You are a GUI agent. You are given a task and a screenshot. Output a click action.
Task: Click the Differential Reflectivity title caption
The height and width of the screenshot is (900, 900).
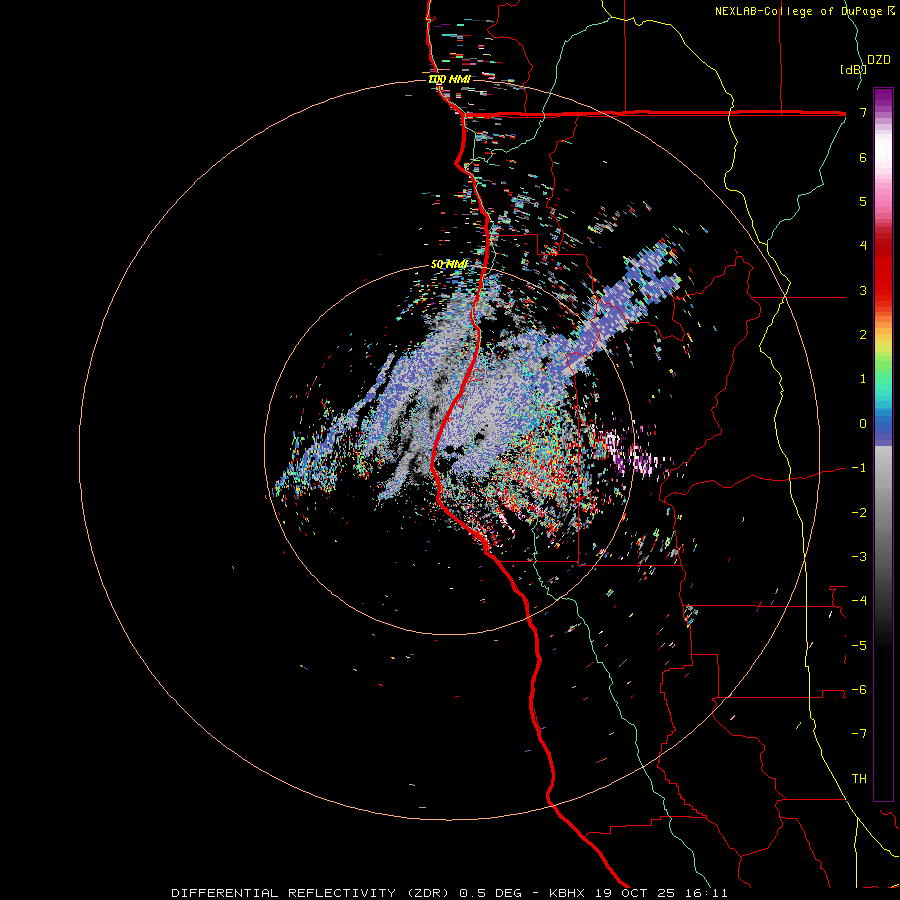click(x=449, y=893)
